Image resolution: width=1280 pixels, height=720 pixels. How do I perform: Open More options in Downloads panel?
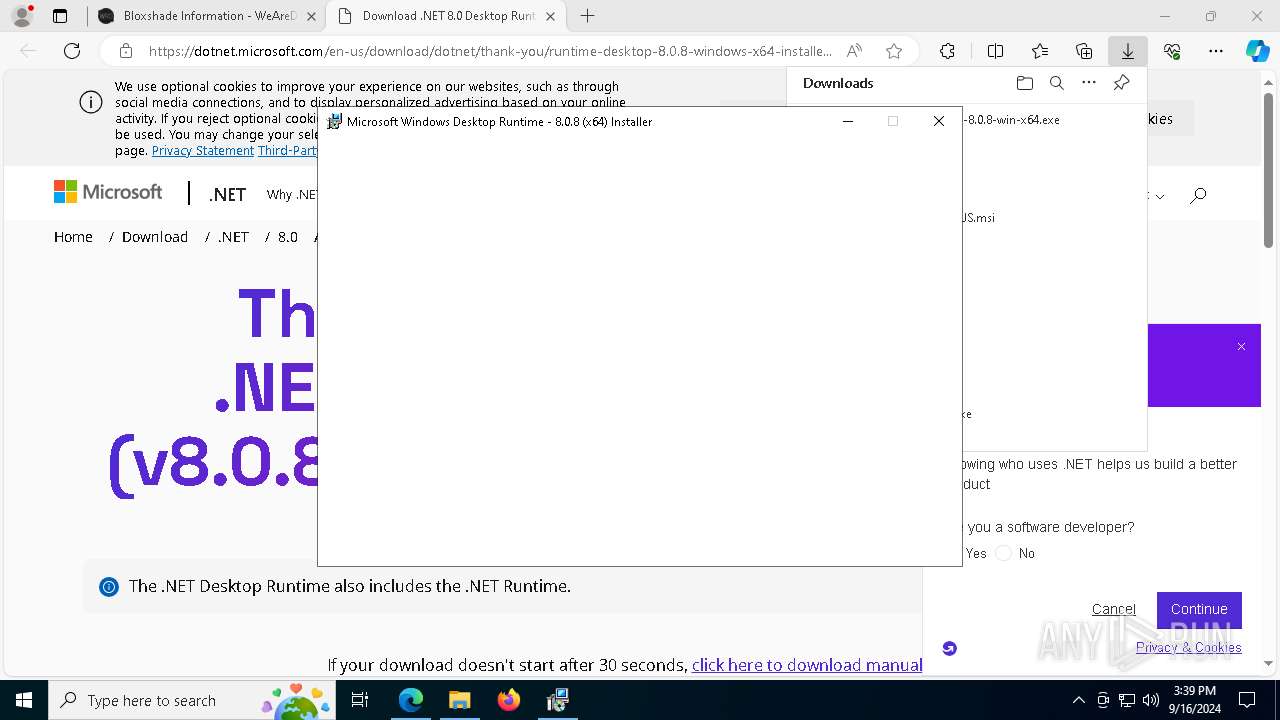[x=1089, y=83]
